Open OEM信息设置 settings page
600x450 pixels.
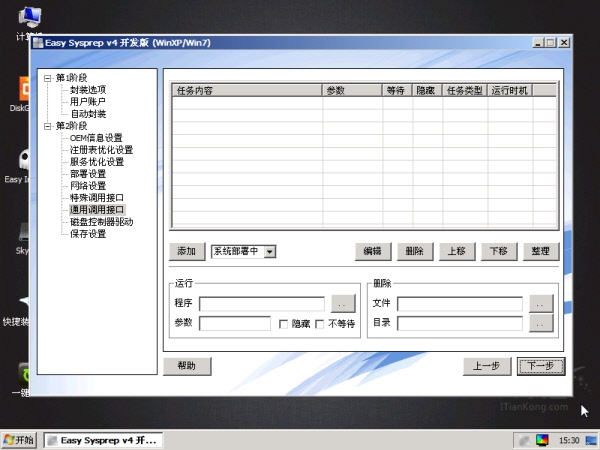[96, 138]
